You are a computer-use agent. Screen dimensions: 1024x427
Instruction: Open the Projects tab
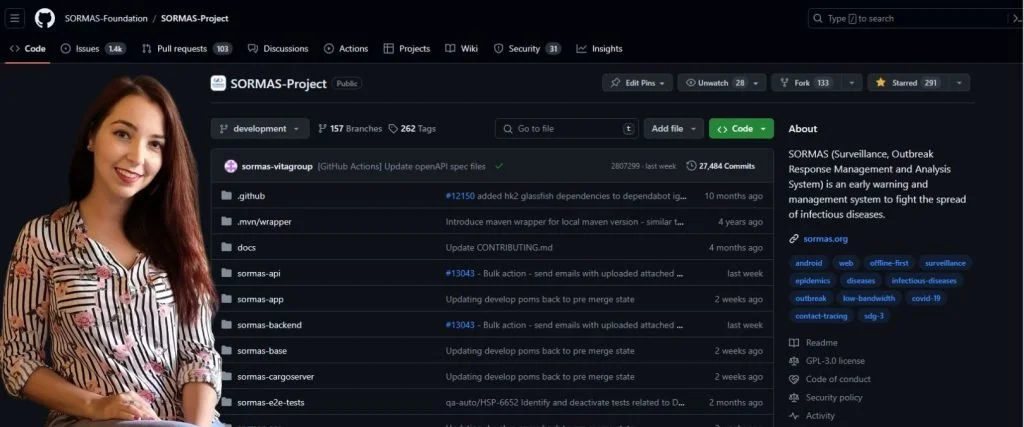pos(407,49)
